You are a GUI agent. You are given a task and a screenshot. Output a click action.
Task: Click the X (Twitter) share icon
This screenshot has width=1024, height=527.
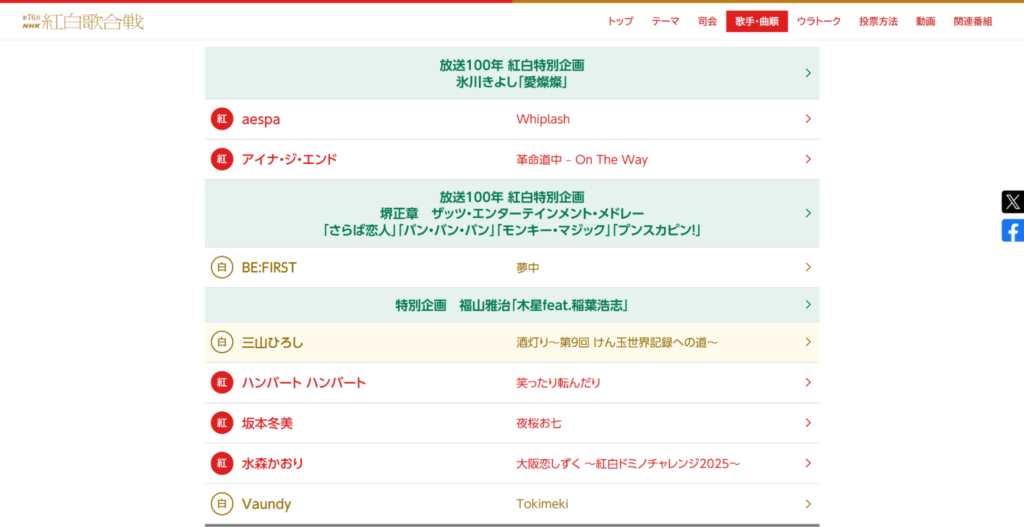click(x=1012, y=202)
